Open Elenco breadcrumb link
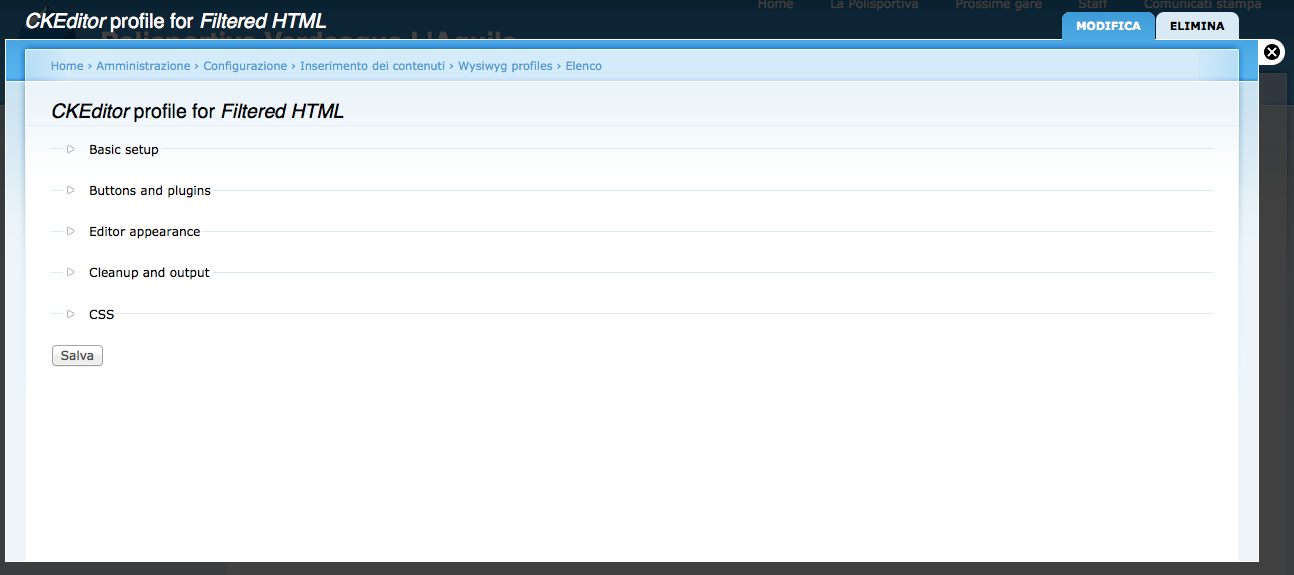 point(583,66)
